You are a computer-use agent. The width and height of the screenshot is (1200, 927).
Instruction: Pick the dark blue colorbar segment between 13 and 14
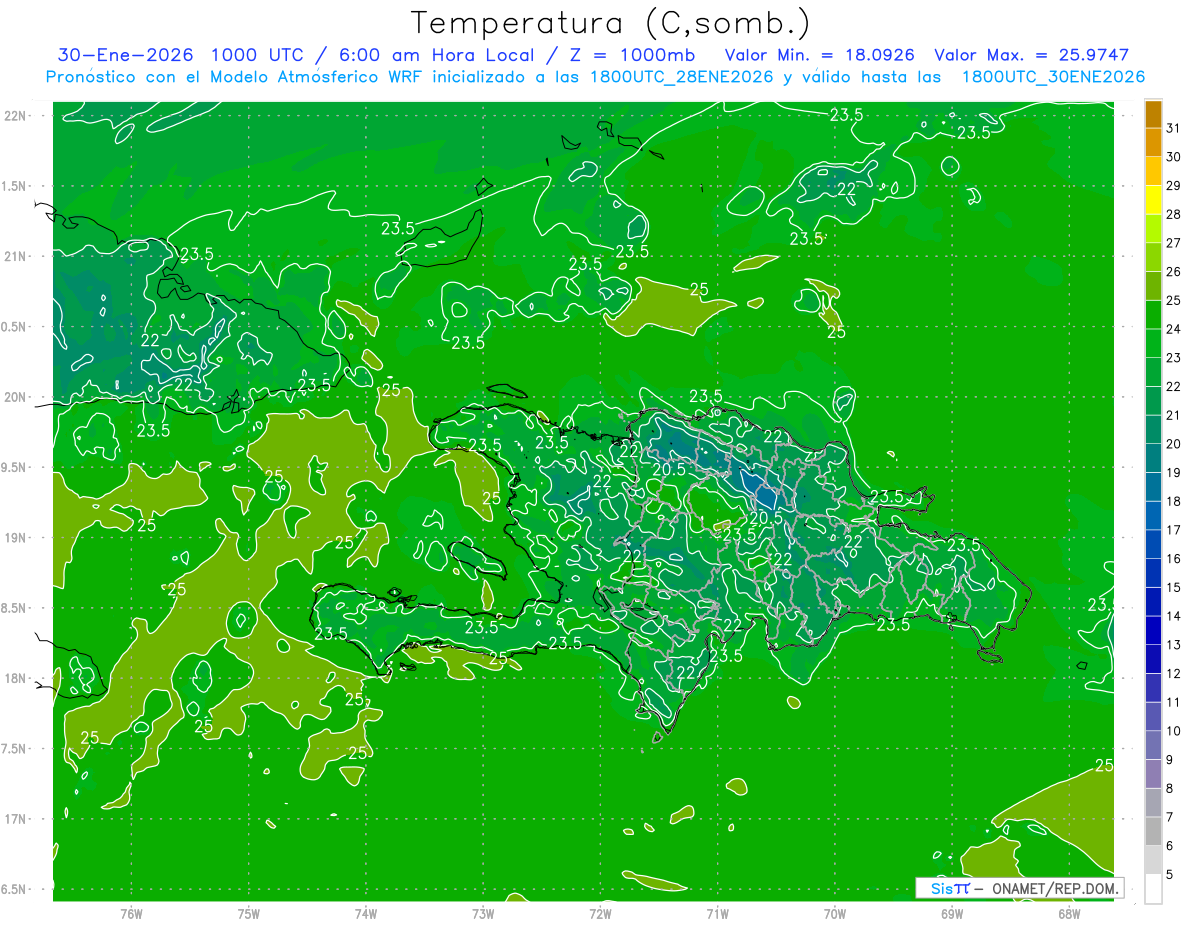click(1153, 630)
